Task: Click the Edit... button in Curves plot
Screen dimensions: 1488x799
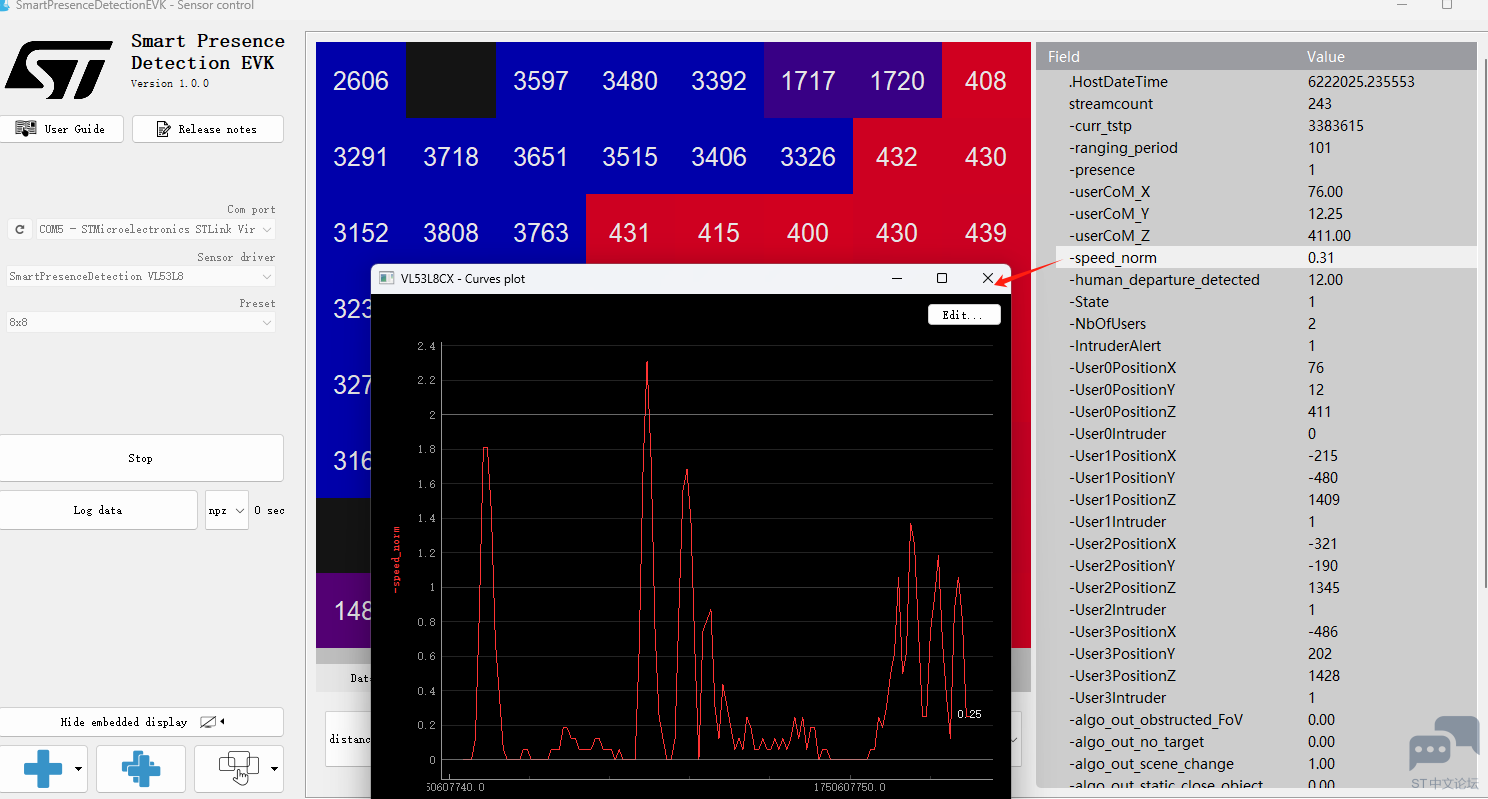Action: 964,314
